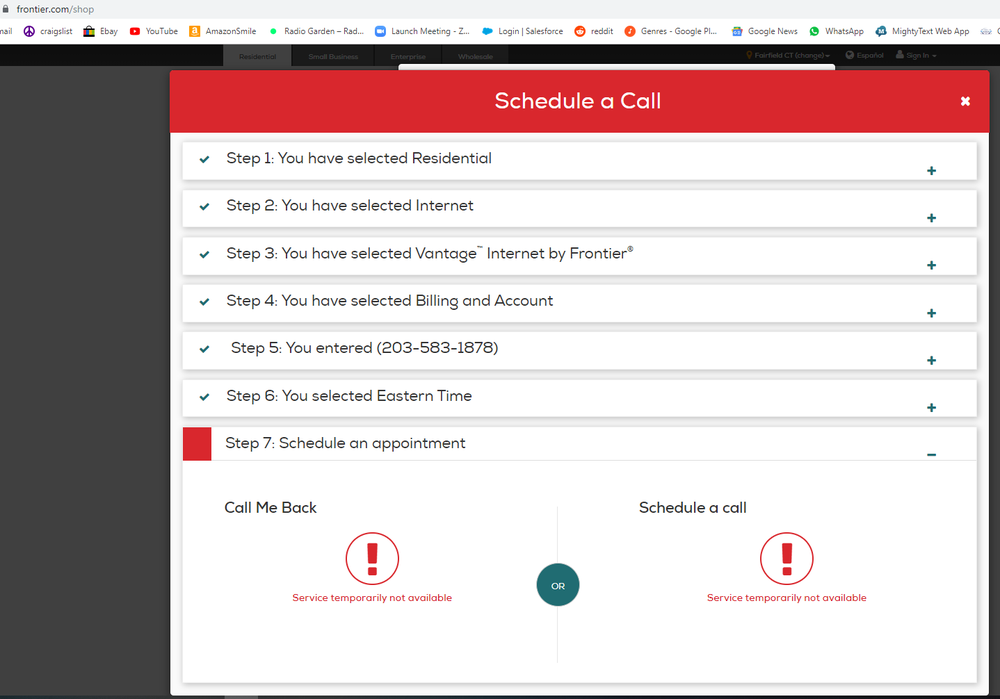Viewport: 1000px width, 699px height.
Task: Expand Step 6 Eastern Time section
Action: [931, 408]
